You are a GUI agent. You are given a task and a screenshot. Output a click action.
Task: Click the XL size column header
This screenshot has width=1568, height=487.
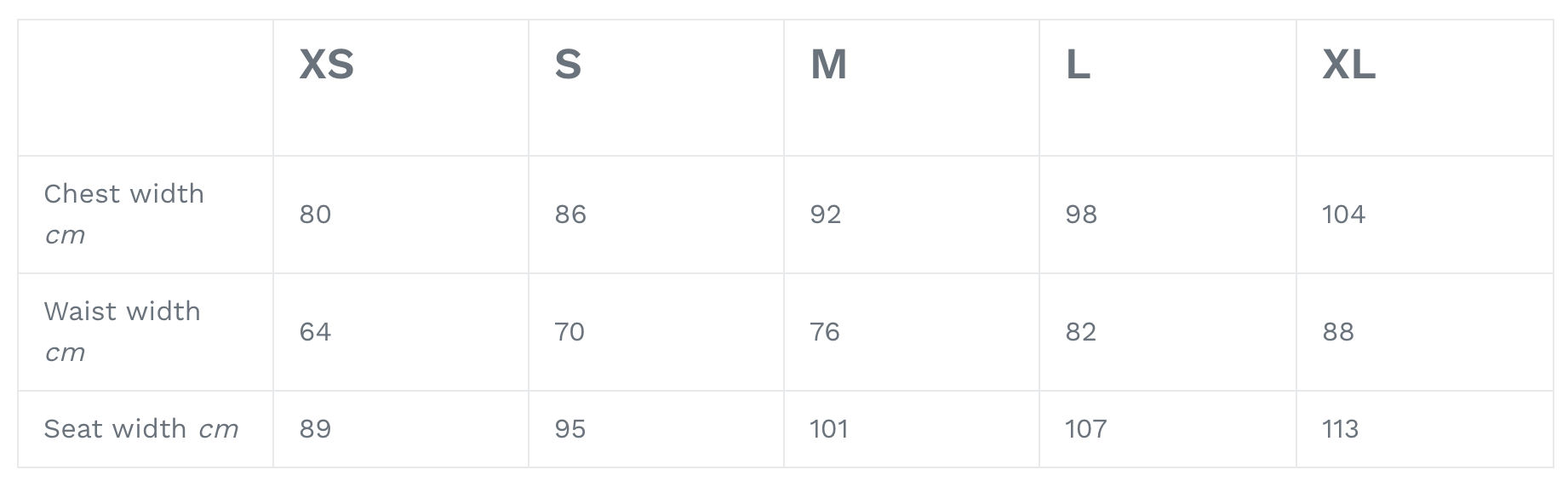click(x=1348, y=65)
